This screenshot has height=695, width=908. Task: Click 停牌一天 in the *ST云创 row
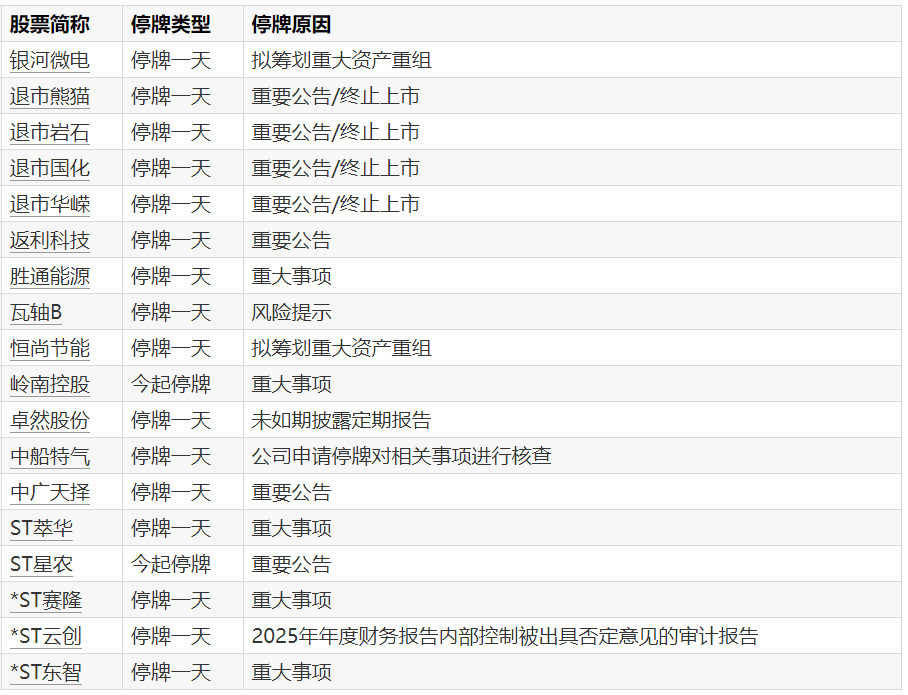pos(171,636)
